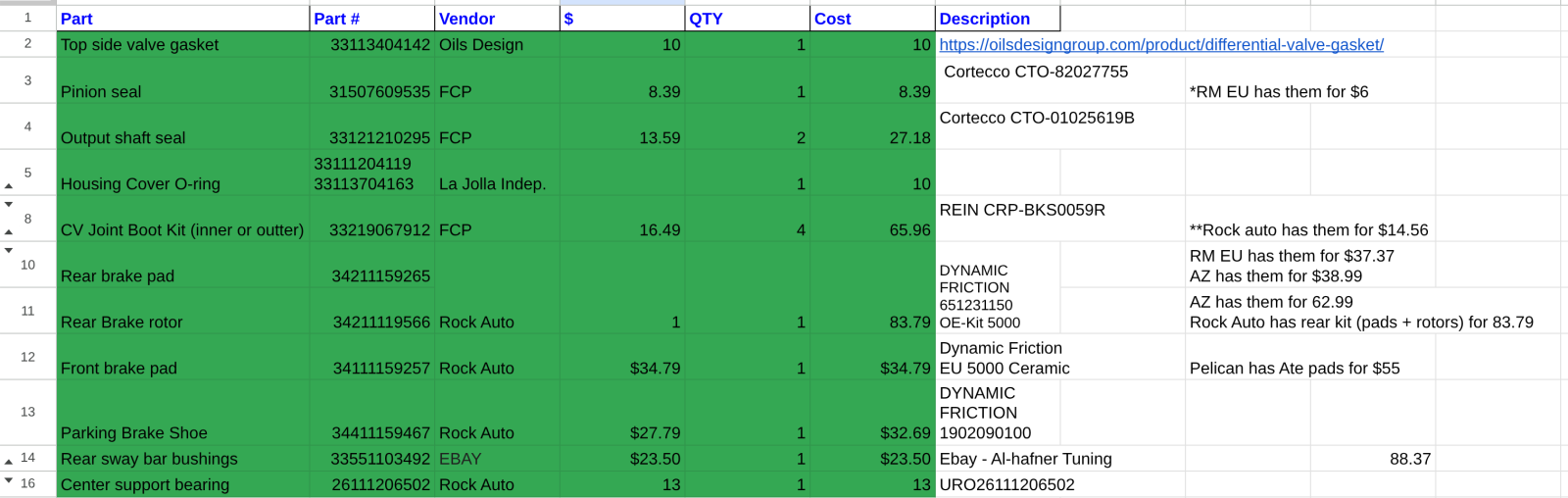Select the "Center support bearing" cell

(182, 484)
